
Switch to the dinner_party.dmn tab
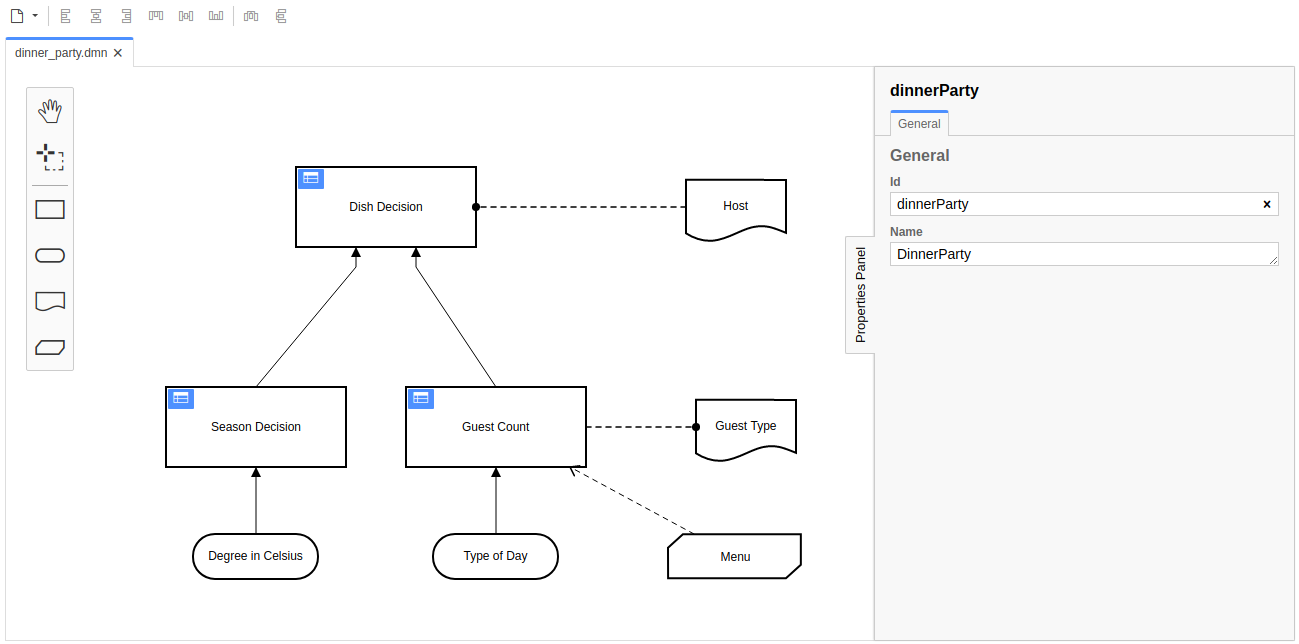click(61, 53)
